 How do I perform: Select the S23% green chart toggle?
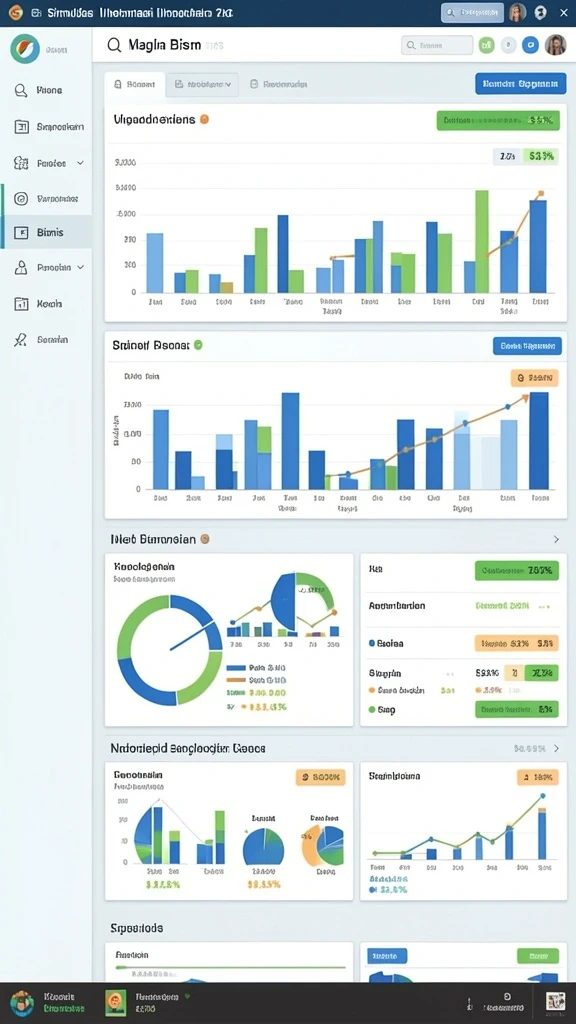tap(541, 156)
